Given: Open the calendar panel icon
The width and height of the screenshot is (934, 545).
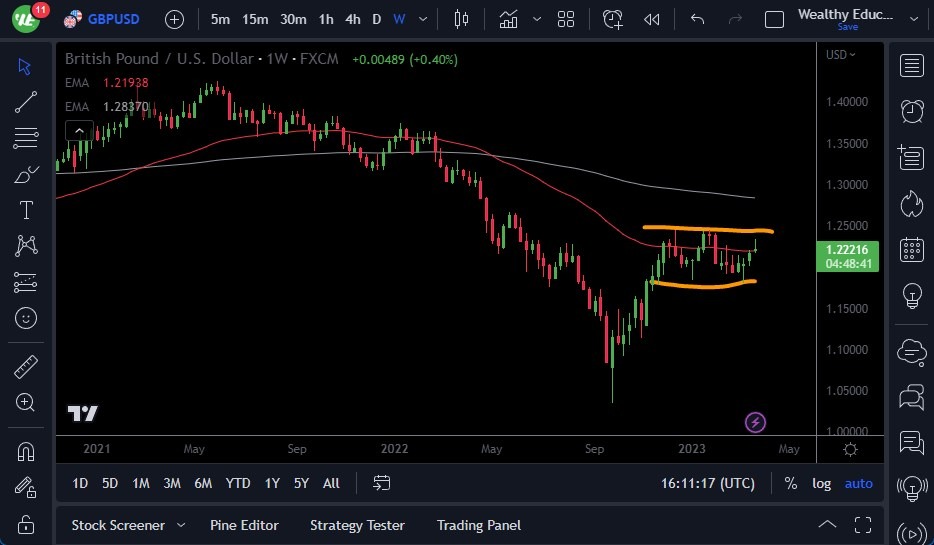Looking at the screenshot, I should (911, 249).
